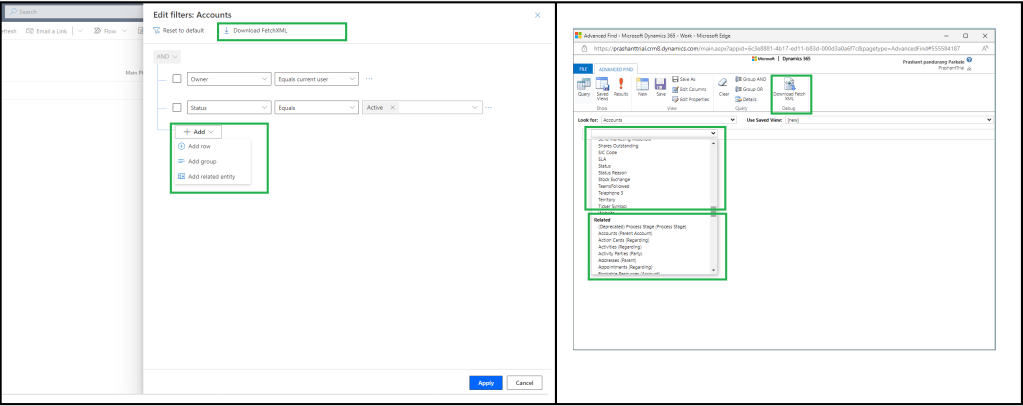Click the New view ribbon icon
This screenshot has width=1023, height=406.
click(643, 85)
